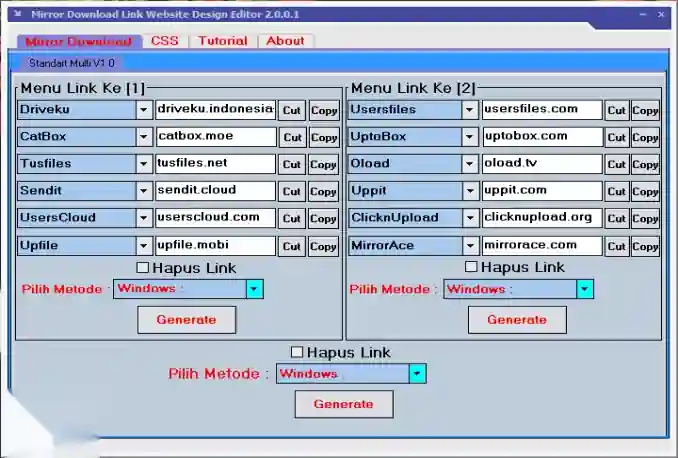Cut the mirrorace.com link
Image resolution: width=678 pixels, height=458 pixels.
(617, 246)
